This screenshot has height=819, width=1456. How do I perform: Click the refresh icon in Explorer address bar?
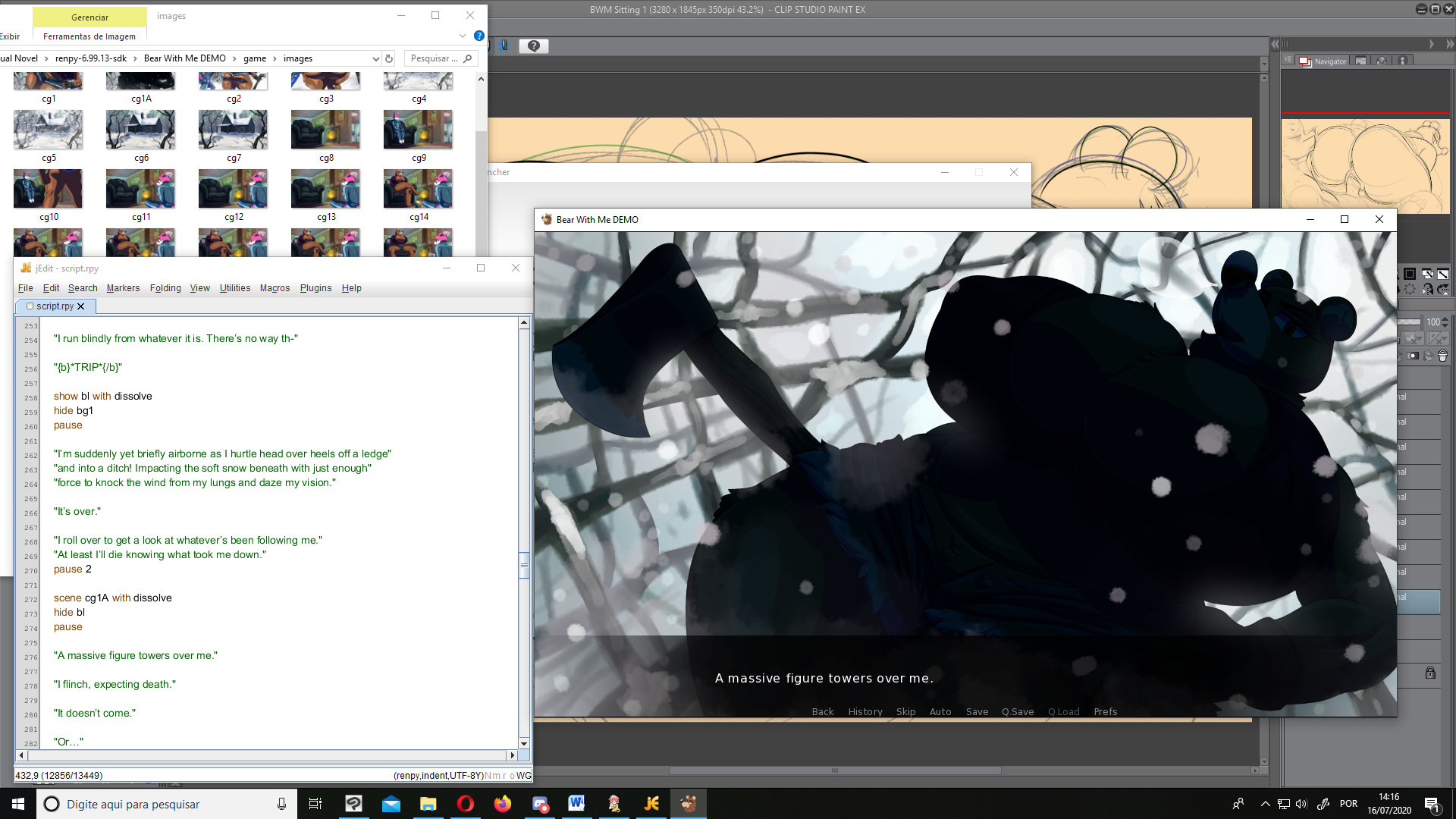(389, 58)
